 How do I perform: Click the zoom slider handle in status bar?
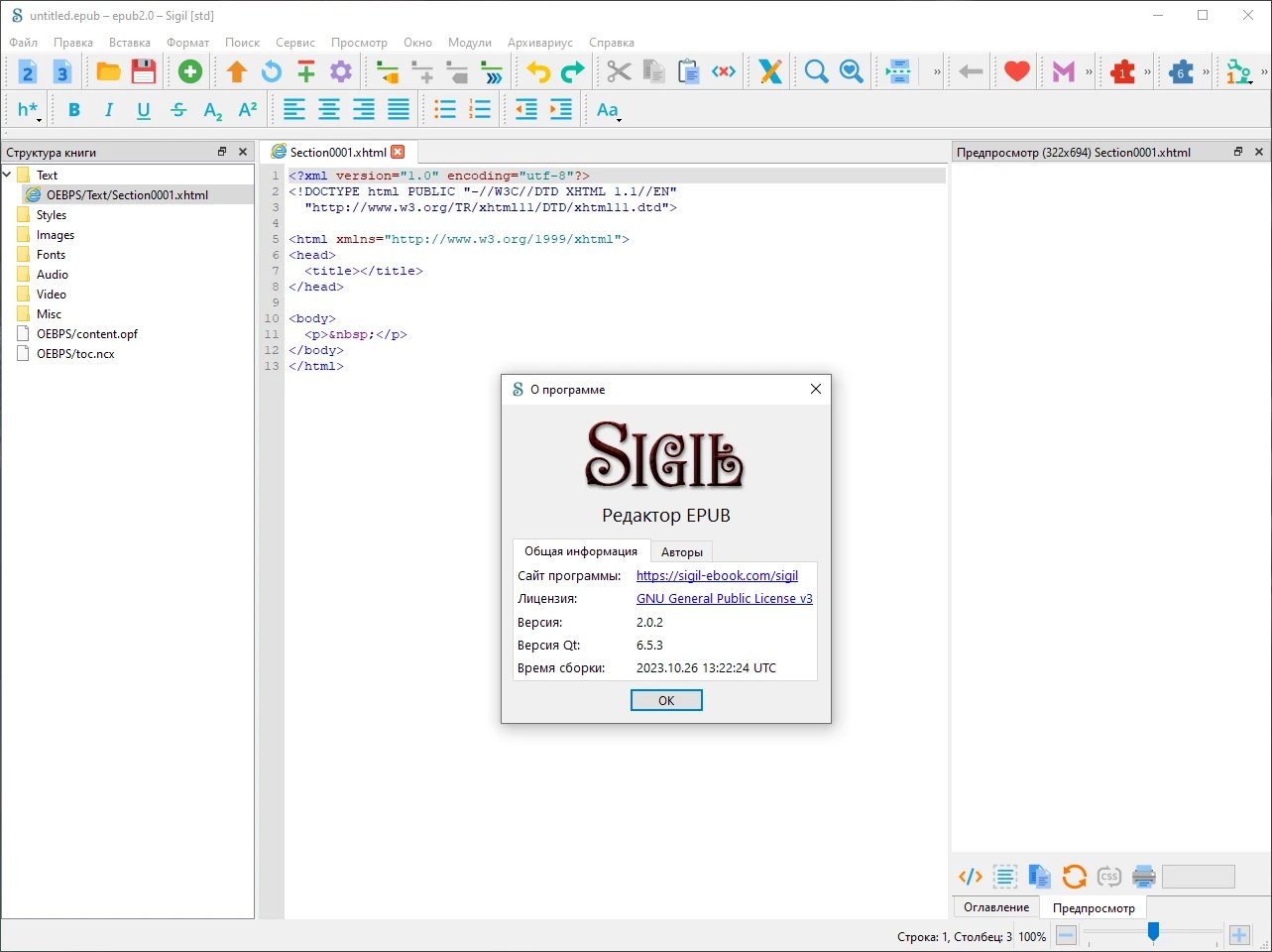(x=1153, y=931)
